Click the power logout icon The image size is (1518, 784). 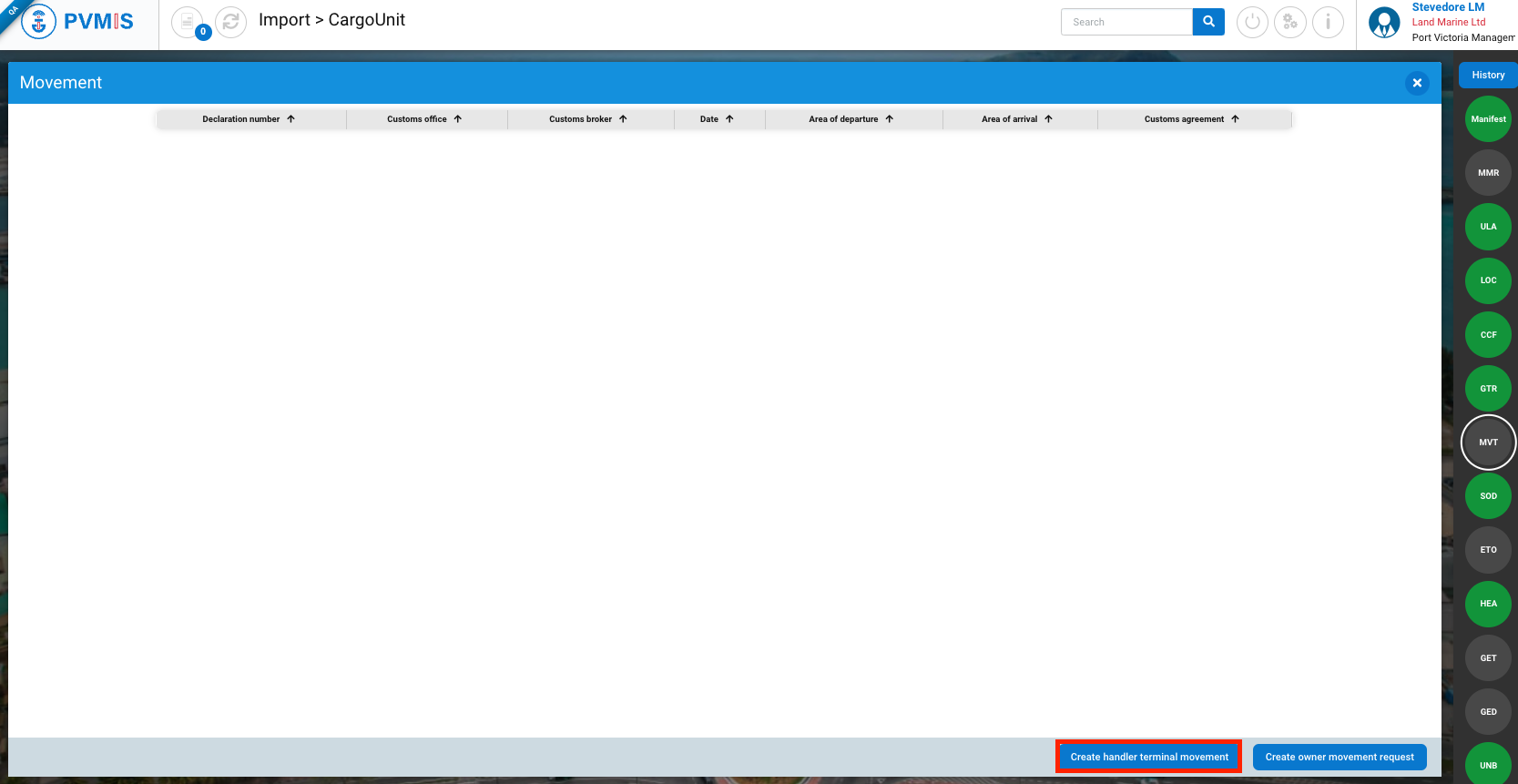click(1252, 22)
